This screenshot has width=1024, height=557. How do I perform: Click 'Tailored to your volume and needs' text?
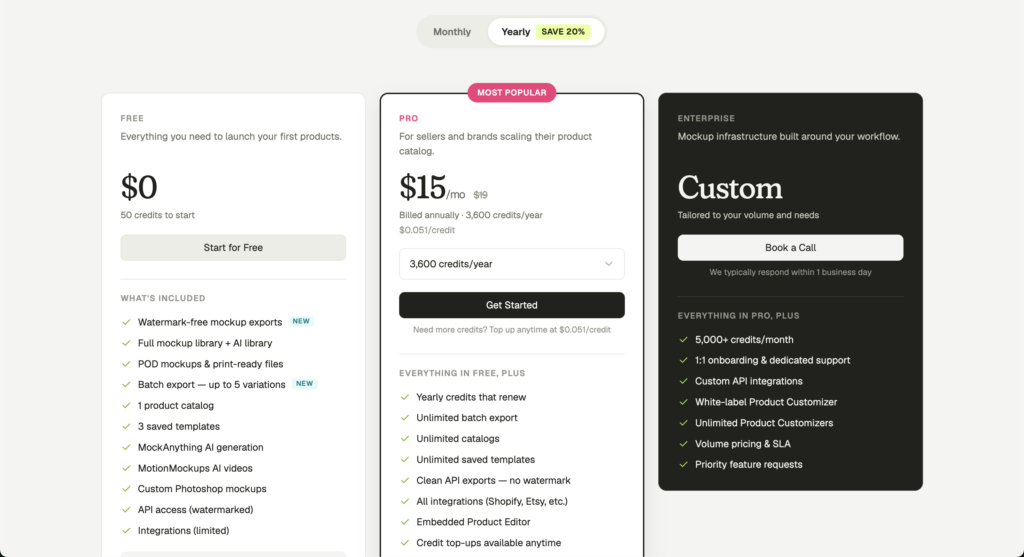click(x=748, y=215)
